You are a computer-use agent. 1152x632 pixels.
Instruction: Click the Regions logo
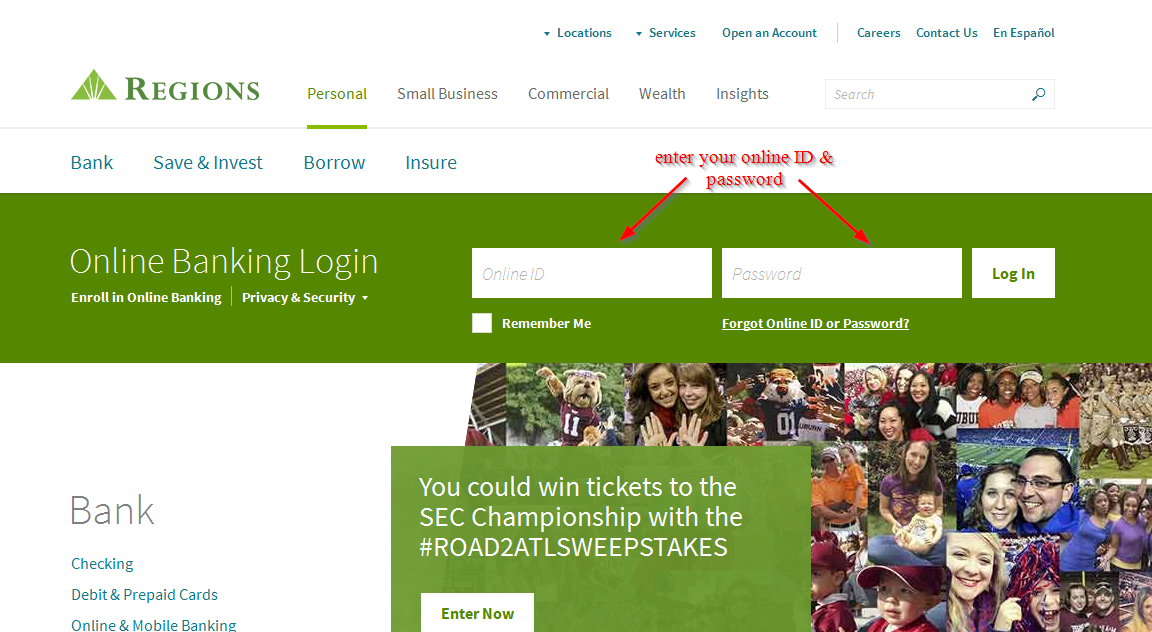coord(165,87)
